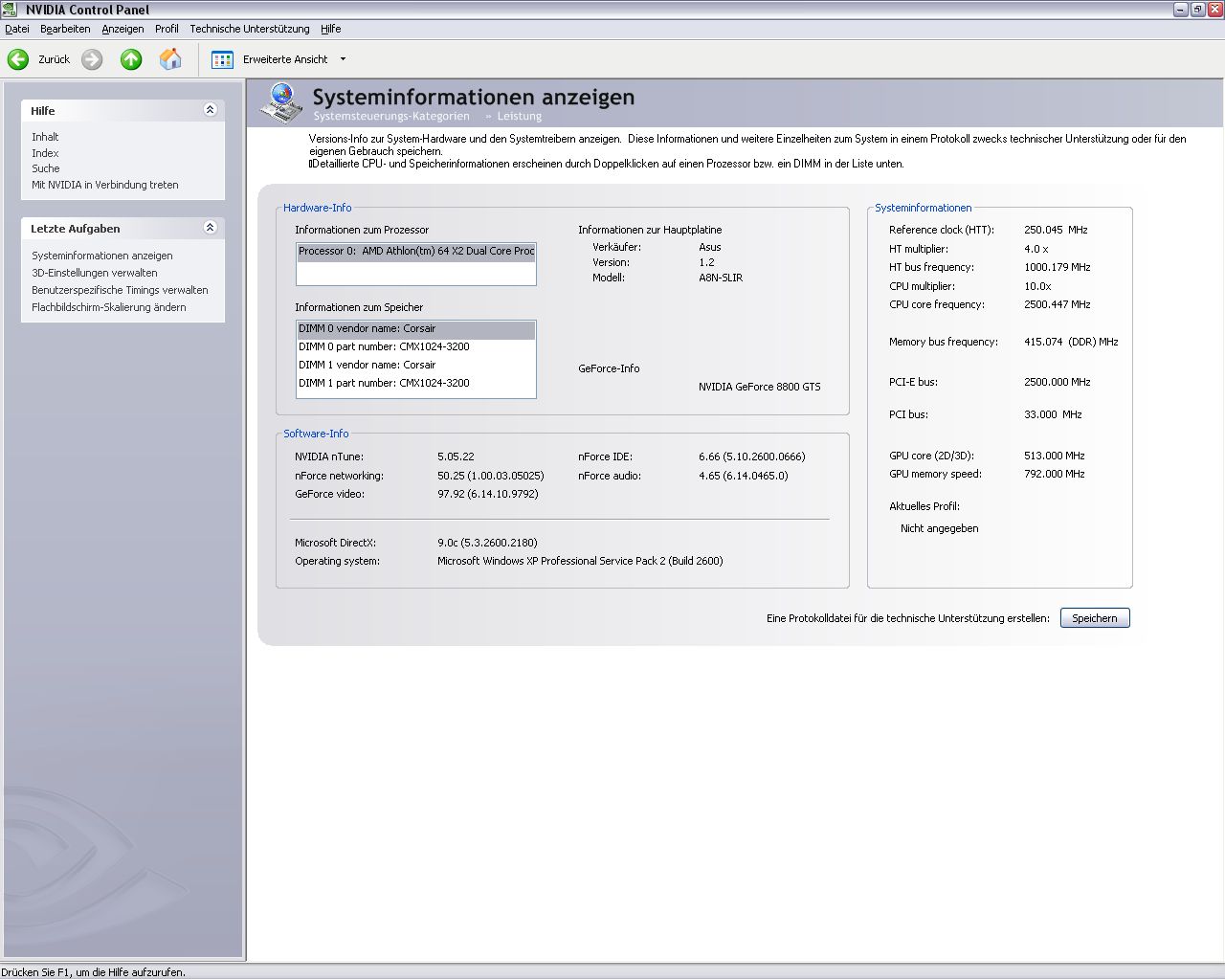Viewport: 1225px width, 980px height.
Task: Click the green Zurück back arrow
Action: (18, 59)
